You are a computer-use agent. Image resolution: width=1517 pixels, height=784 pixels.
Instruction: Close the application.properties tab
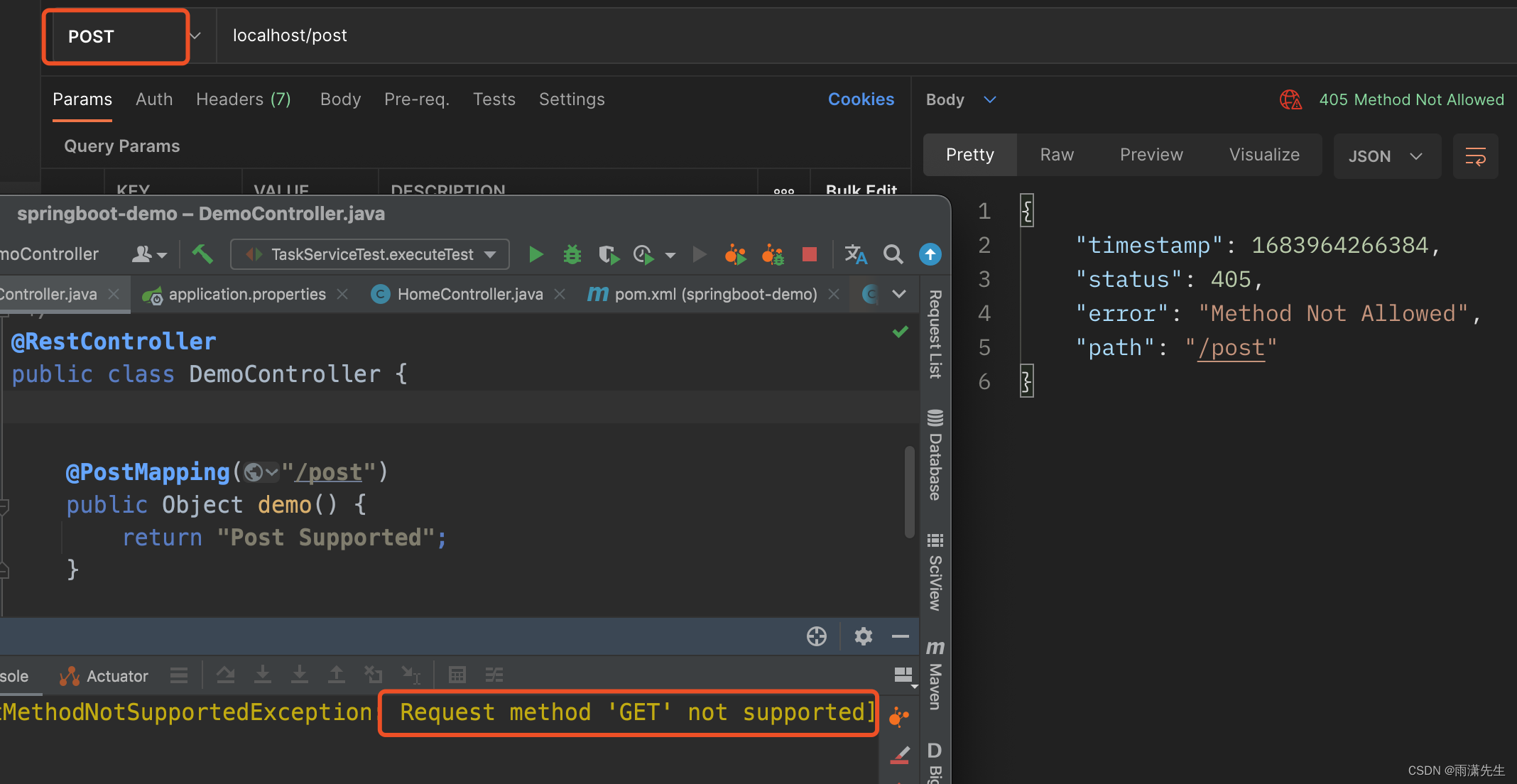click(x=342, y=294)
